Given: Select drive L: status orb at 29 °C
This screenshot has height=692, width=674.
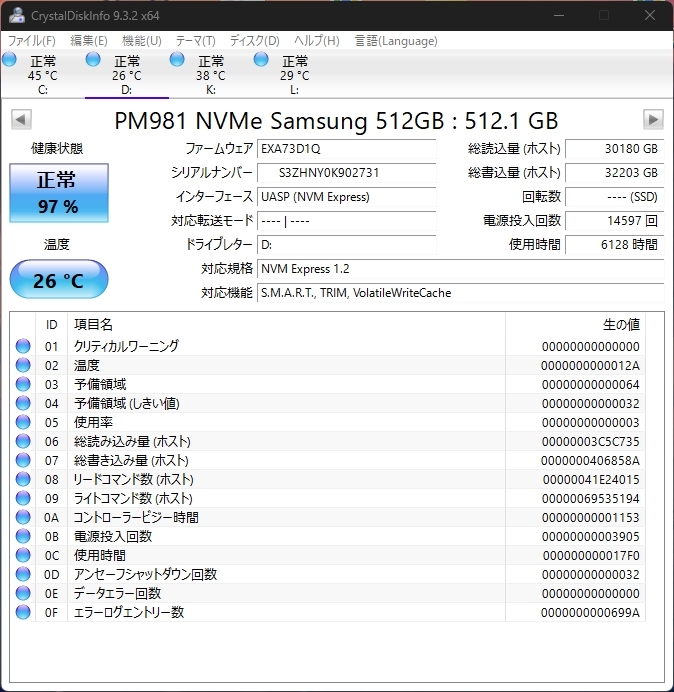Looking at the screenshot, I should point(262,60).
